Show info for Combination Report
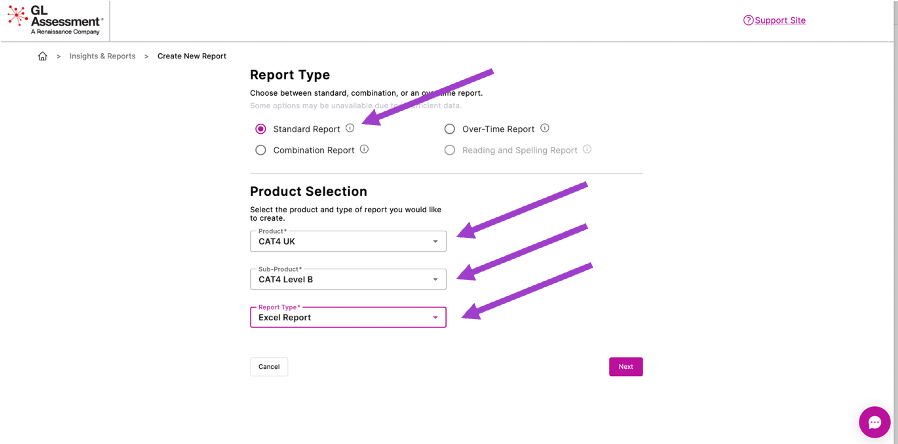 [x=364, y=150]
